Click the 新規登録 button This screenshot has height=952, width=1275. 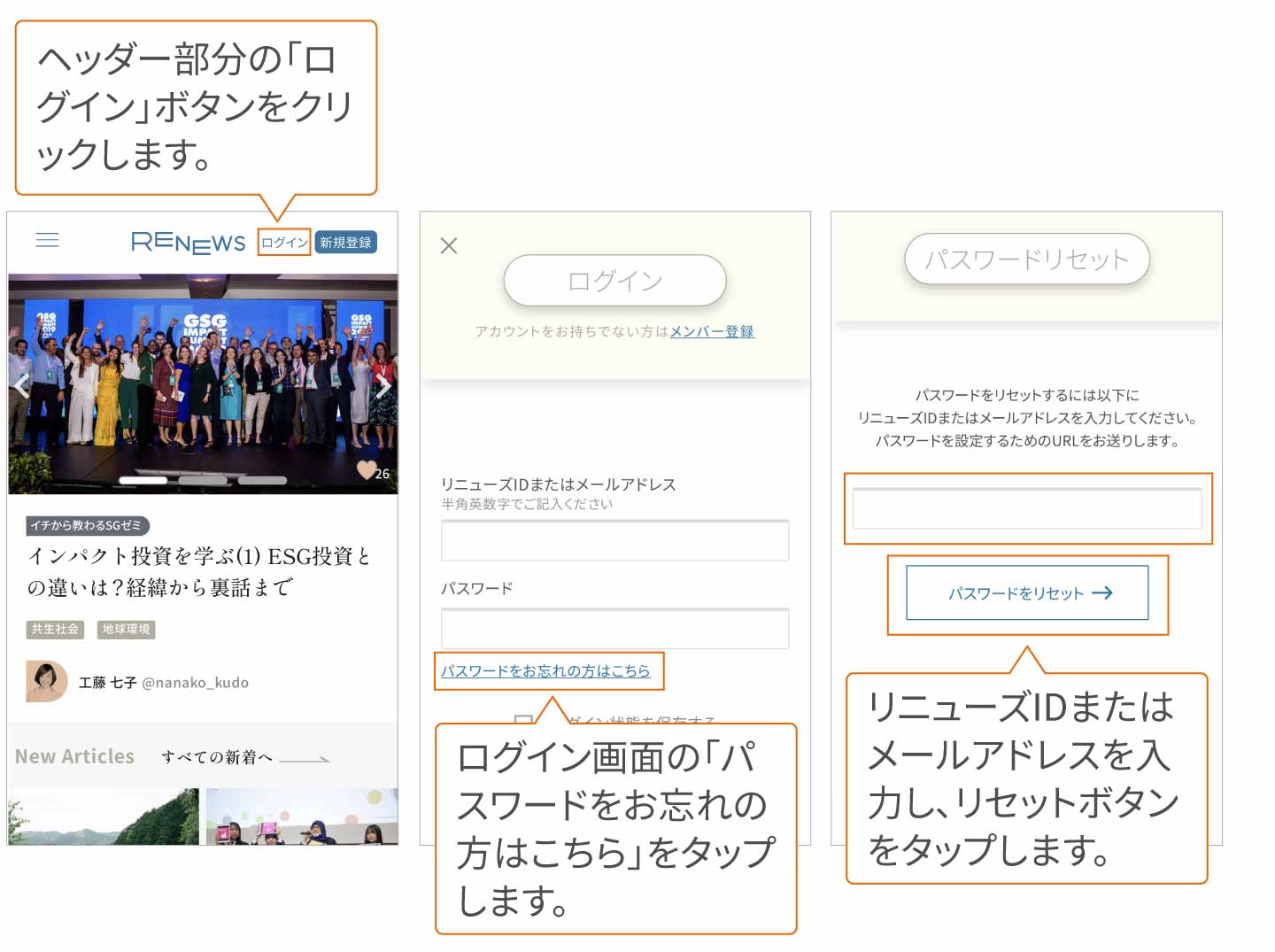click(346, 243)
